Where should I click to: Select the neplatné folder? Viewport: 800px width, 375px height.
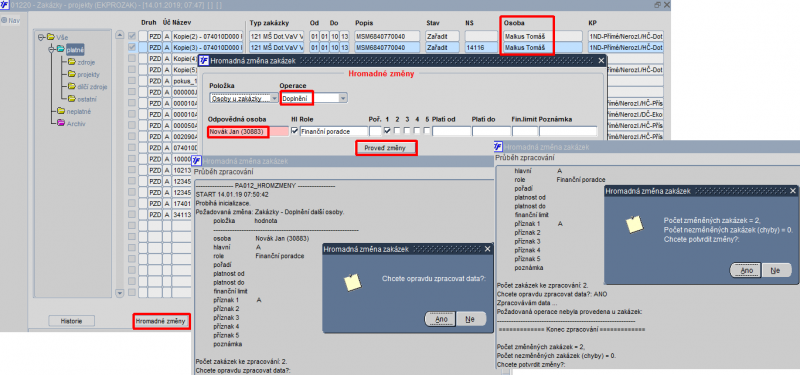(x=74, y=111)
